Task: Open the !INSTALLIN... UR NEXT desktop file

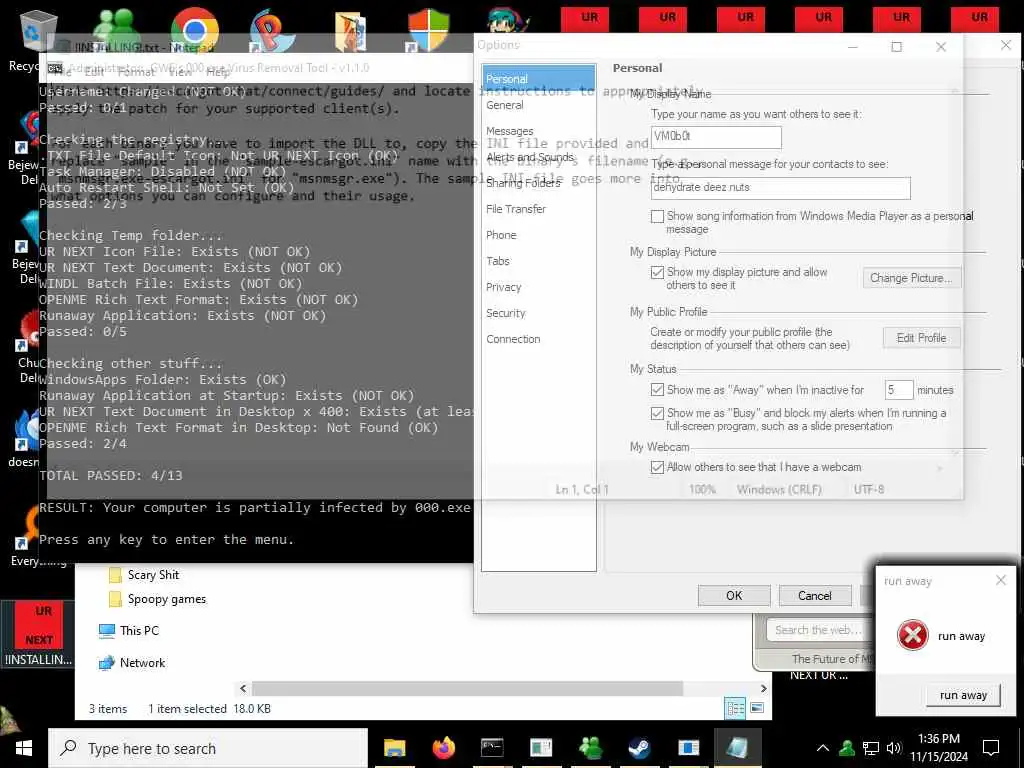Action: [x=39, y=633]
